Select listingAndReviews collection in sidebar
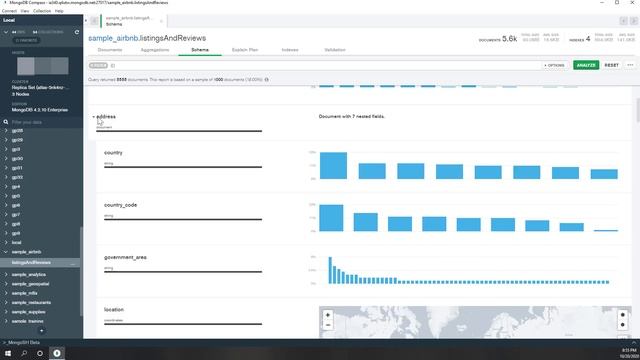Image resolution: width=640 pixels, height=360 pixels. [x=31, y=263]
